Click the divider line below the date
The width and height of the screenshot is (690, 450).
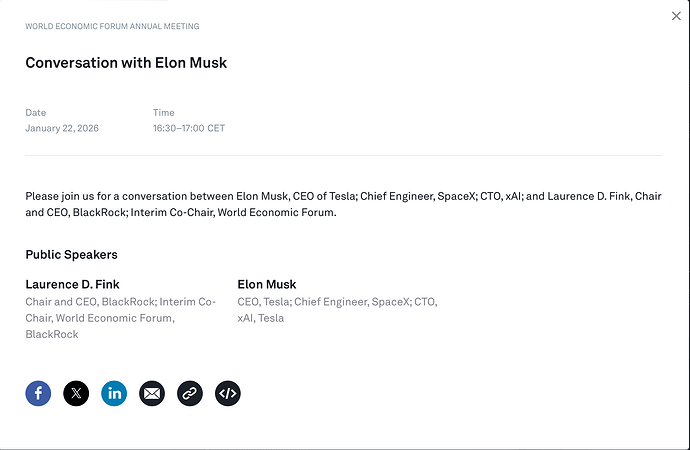point(344,156)
